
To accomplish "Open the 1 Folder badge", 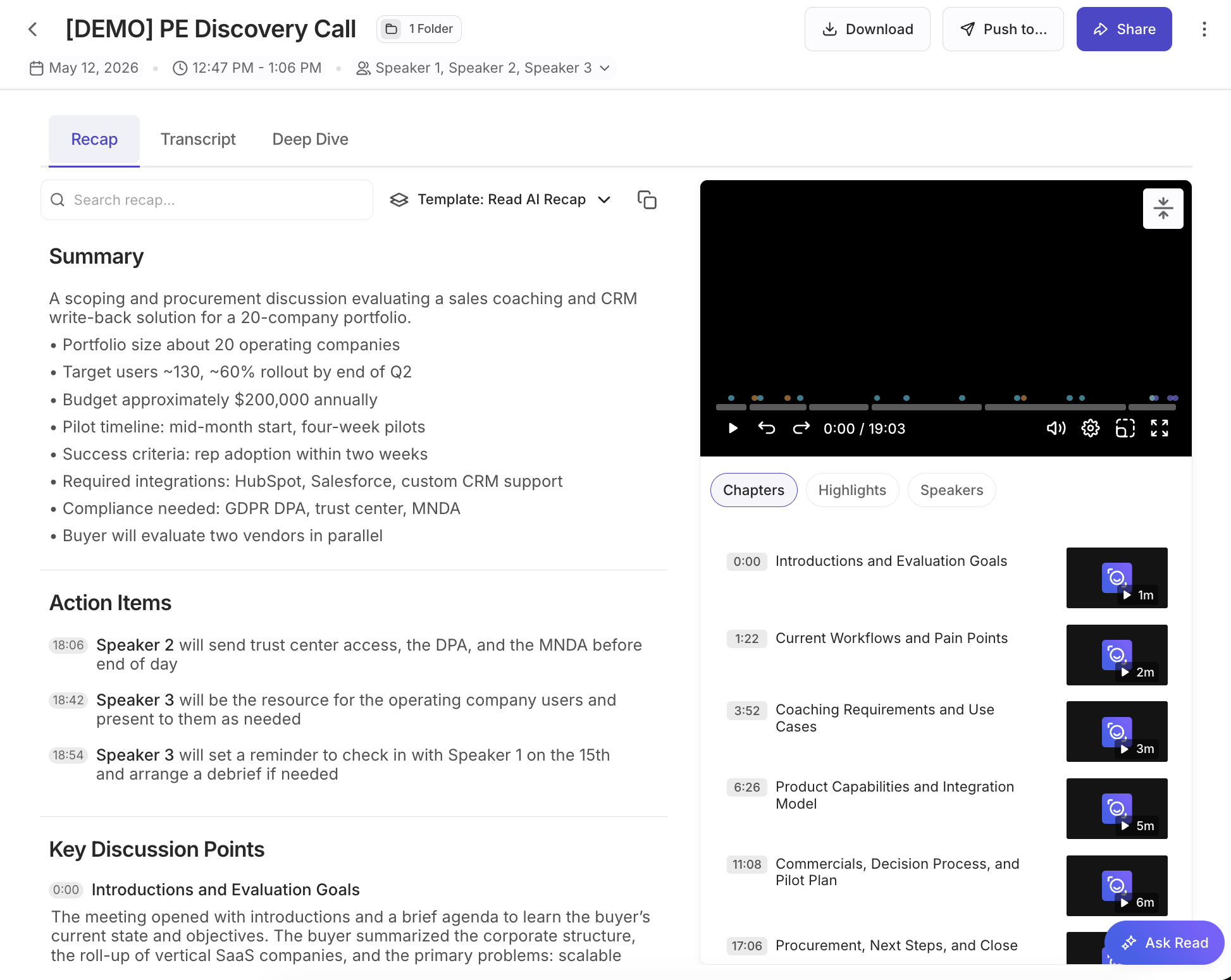I will [x=419, y=29].
